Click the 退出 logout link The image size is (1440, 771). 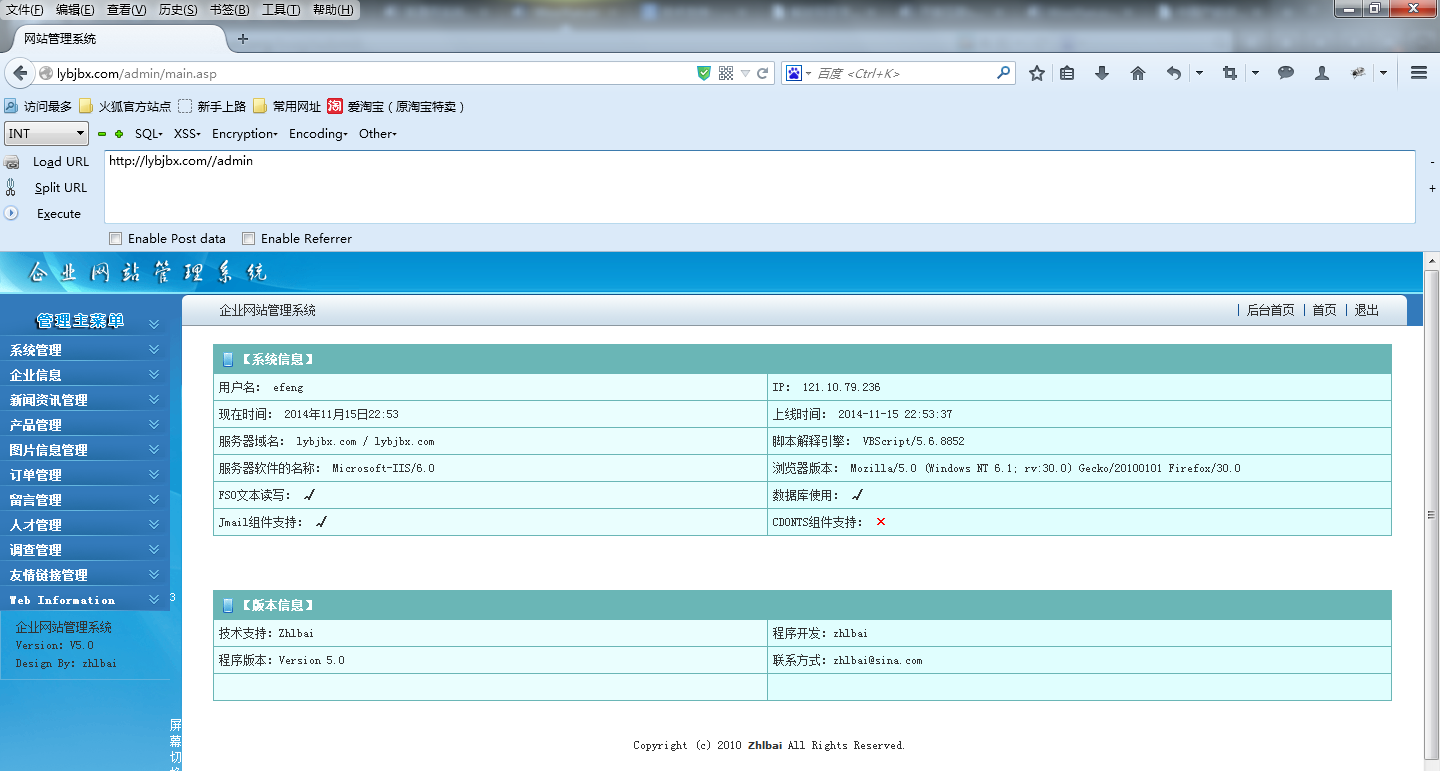click(x=1366, y=311)
